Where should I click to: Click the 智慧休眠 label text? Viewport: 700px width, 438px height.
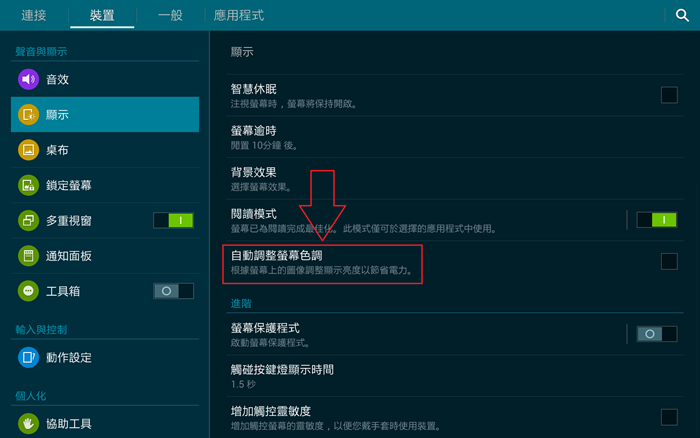[254, 89]
